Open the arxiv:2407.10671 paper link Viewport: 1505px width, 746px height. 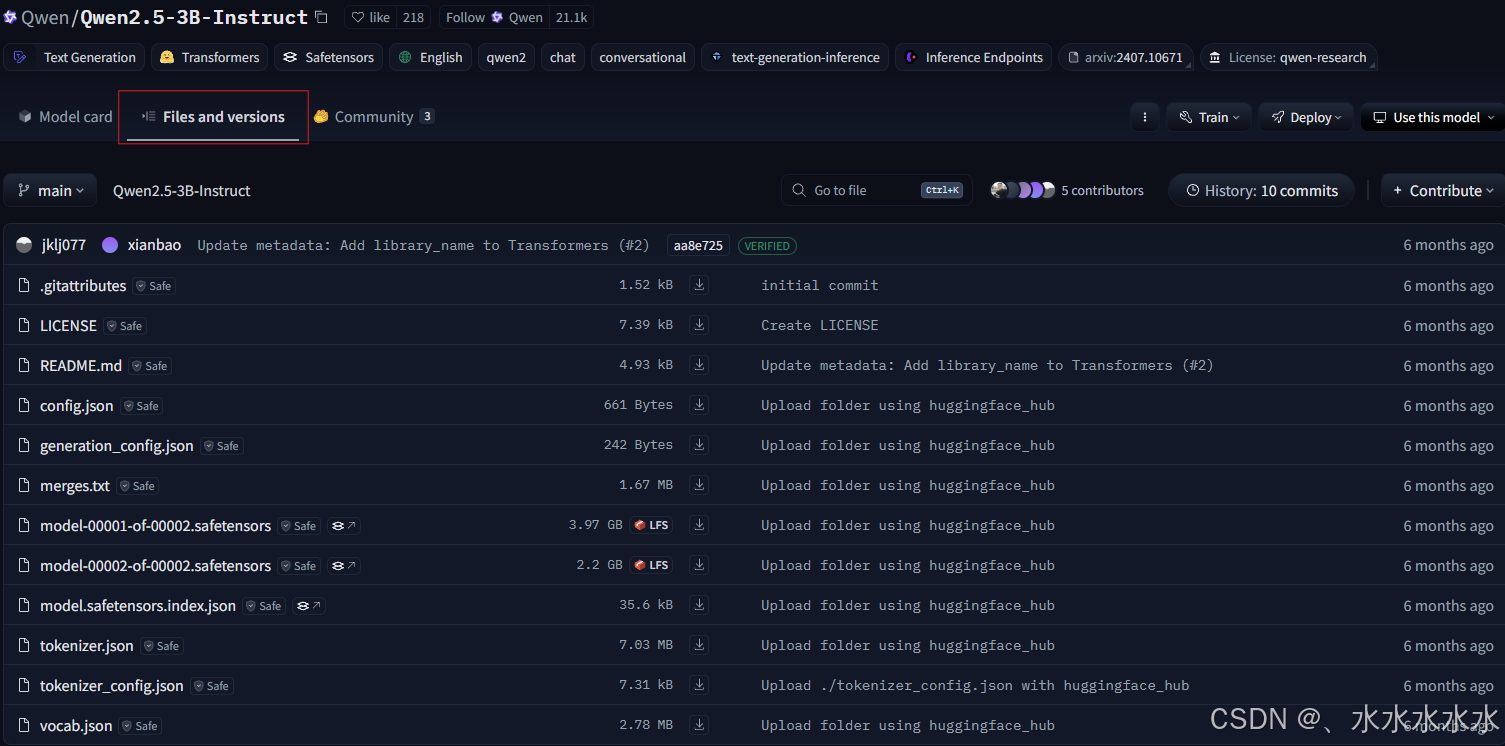pyautogui.click(x=1125, y=57)
